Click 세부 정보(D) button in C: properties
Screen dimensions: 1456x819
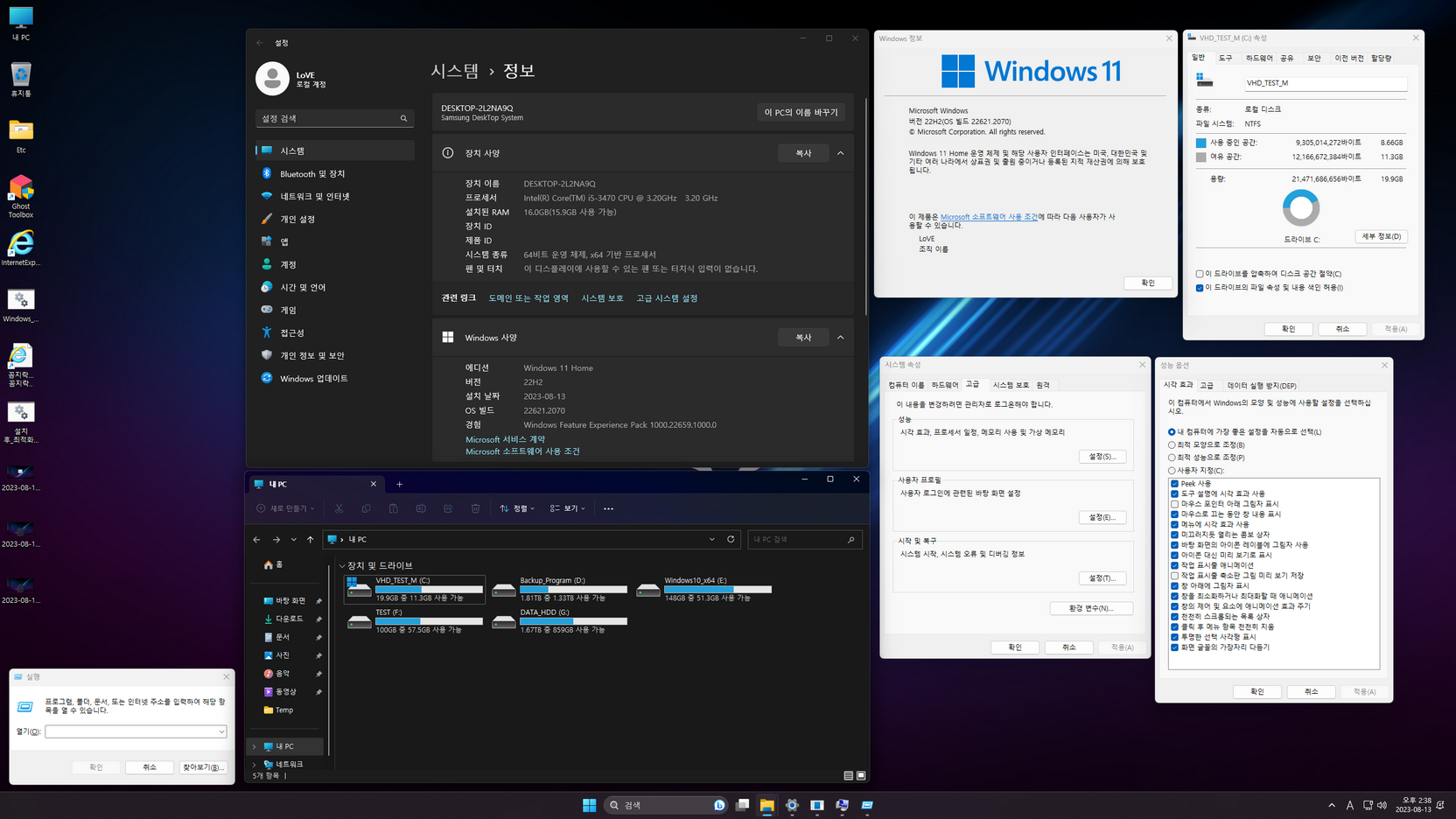[x=1381, y=236]
